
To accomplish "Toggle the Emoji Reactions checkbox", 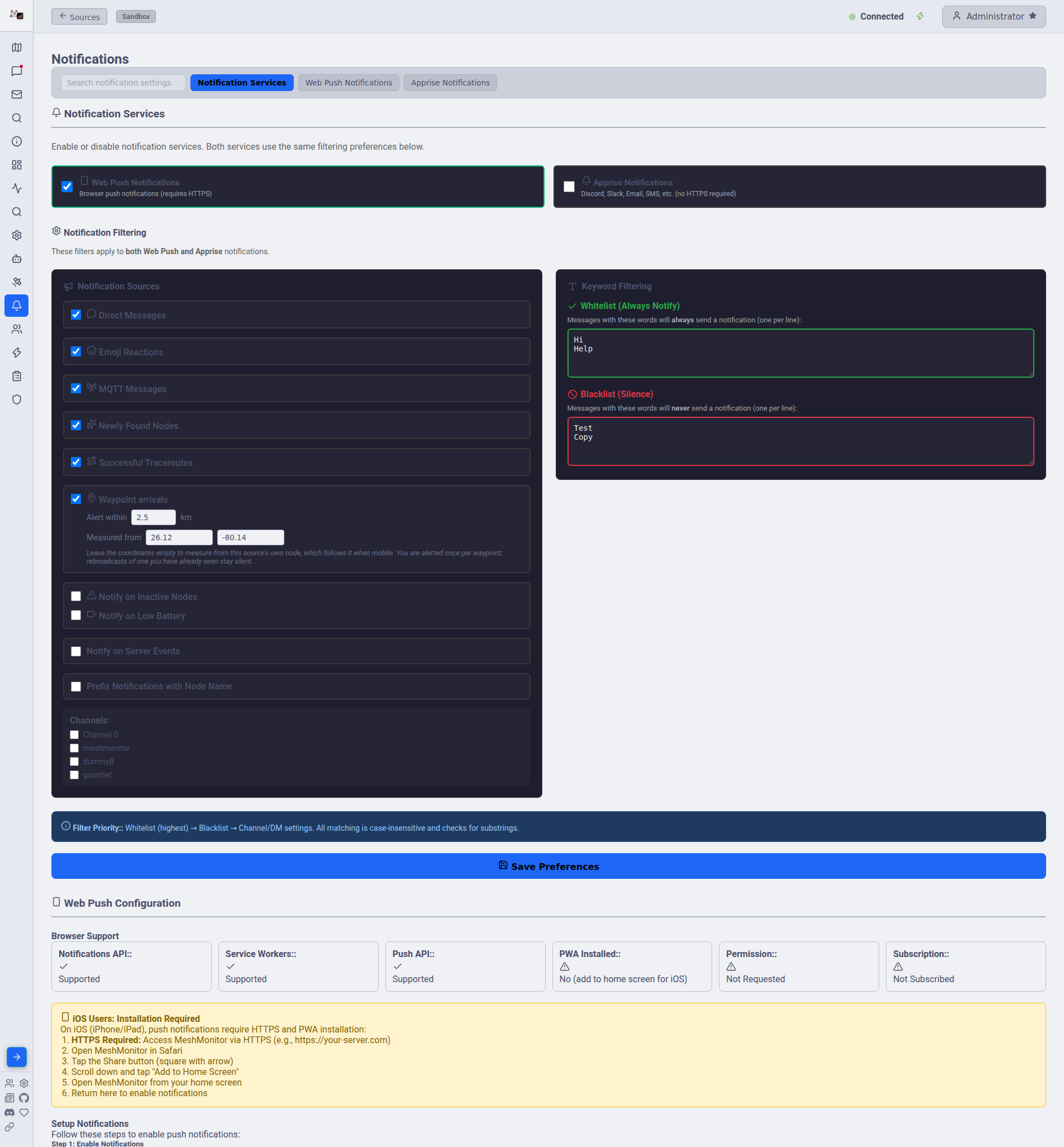I will [x=76, y=351].
